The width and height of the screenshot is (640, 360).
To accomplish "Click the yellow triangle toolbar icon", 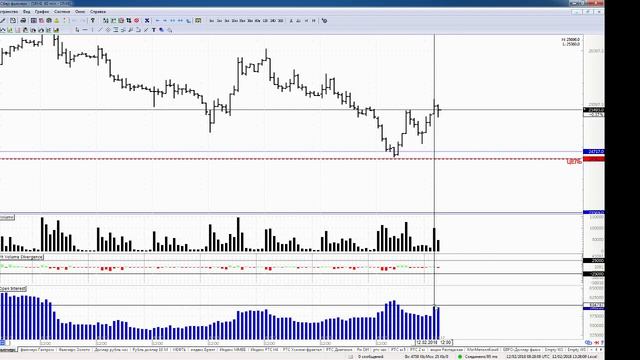I will tap(57, 20).
